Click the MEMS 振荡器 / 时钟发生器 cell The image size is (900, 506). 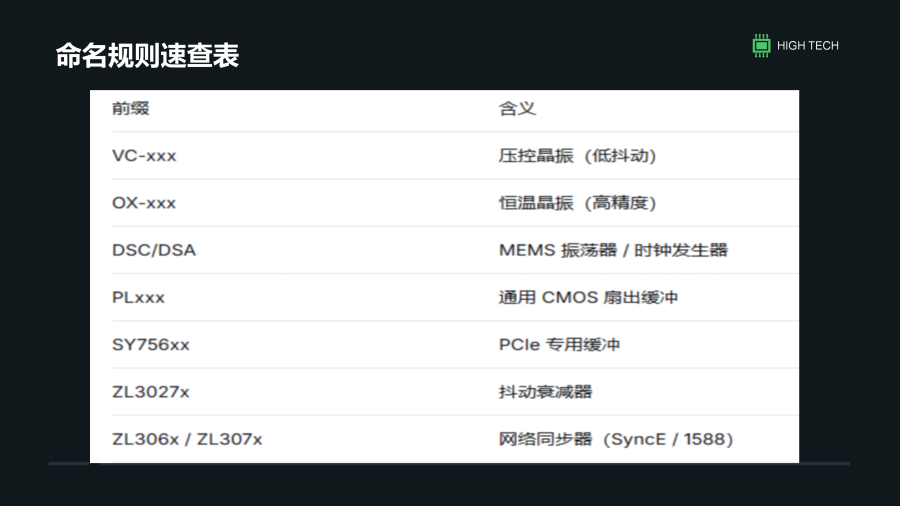click(613, 250)
